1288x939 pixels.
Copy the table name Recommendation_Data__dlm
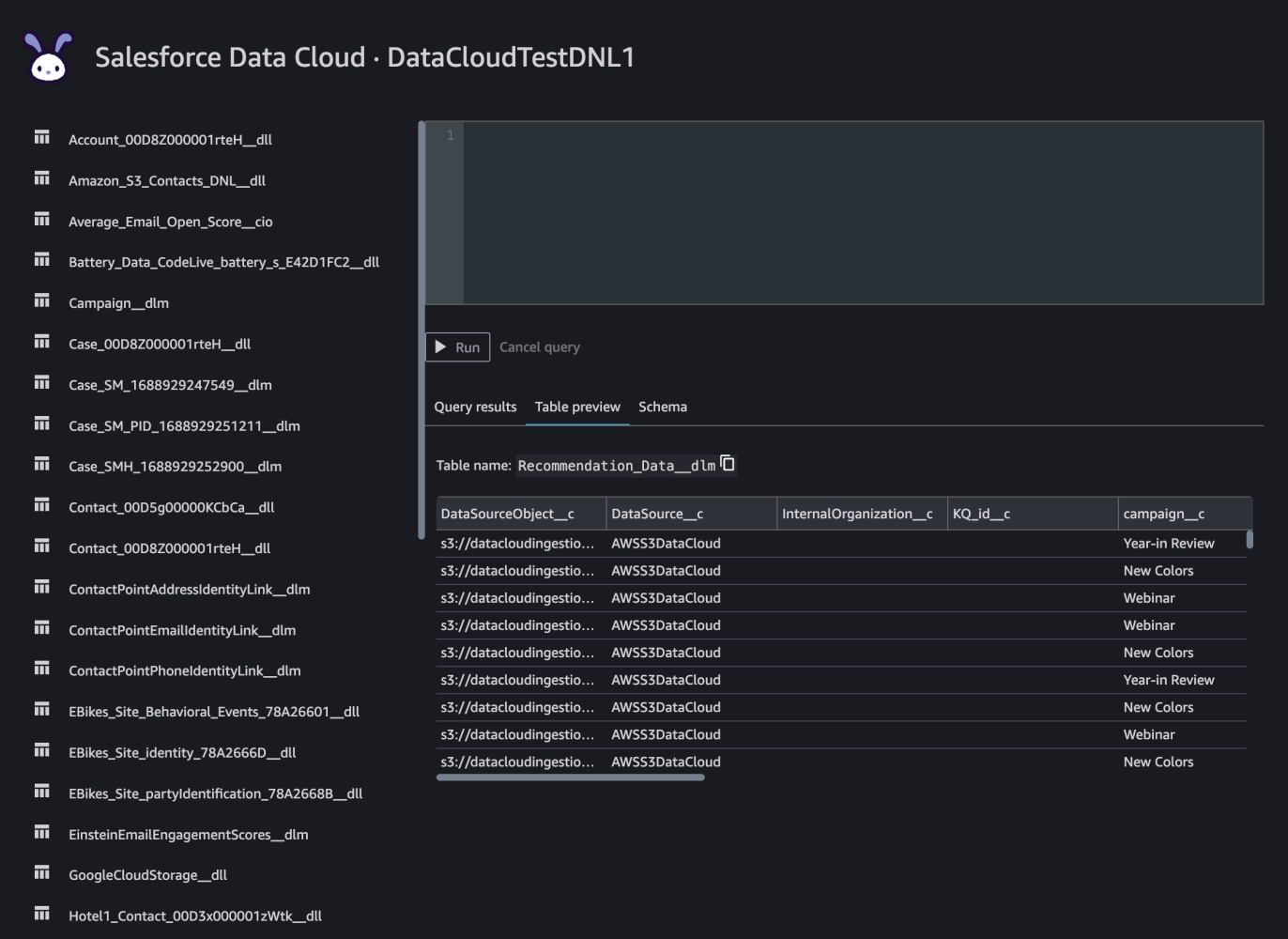[728, 464]
